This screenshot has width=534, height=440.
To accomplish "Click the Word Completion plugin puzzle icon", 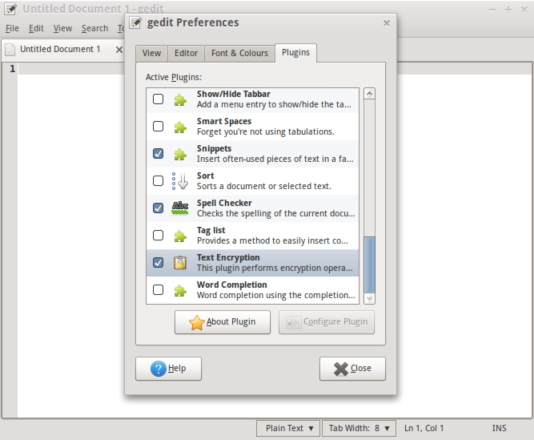I will [x=180, y=290].
